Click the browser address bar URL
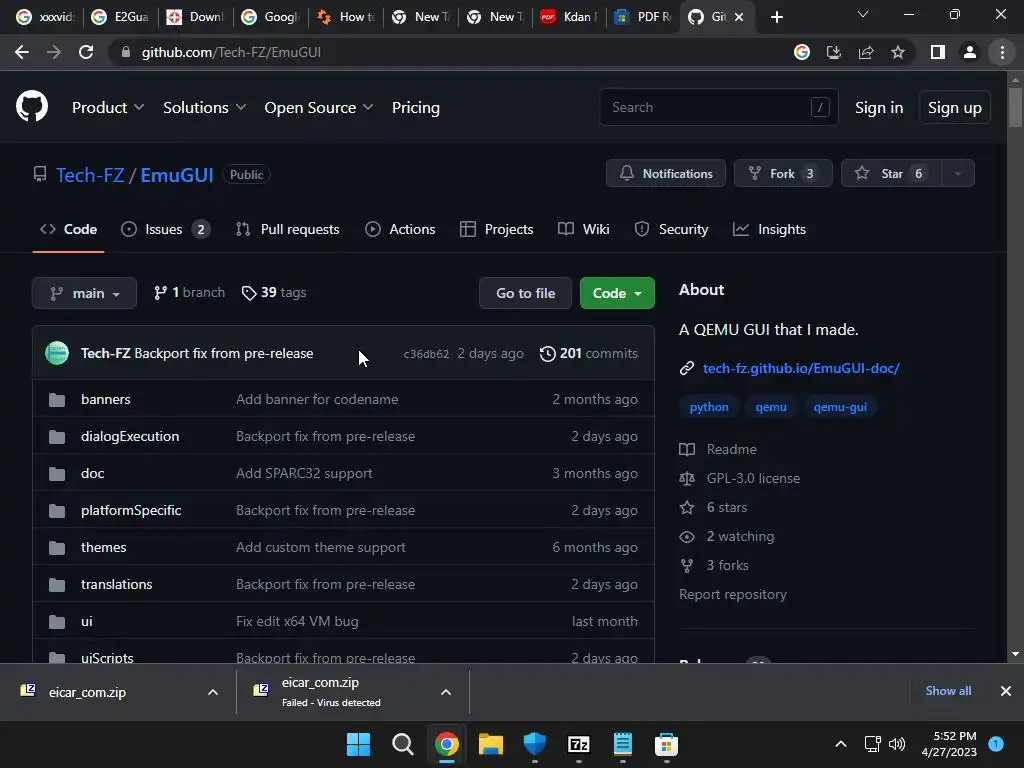Image resolution: width=1024 pixels, height=768 pixels. click(231, 52)
